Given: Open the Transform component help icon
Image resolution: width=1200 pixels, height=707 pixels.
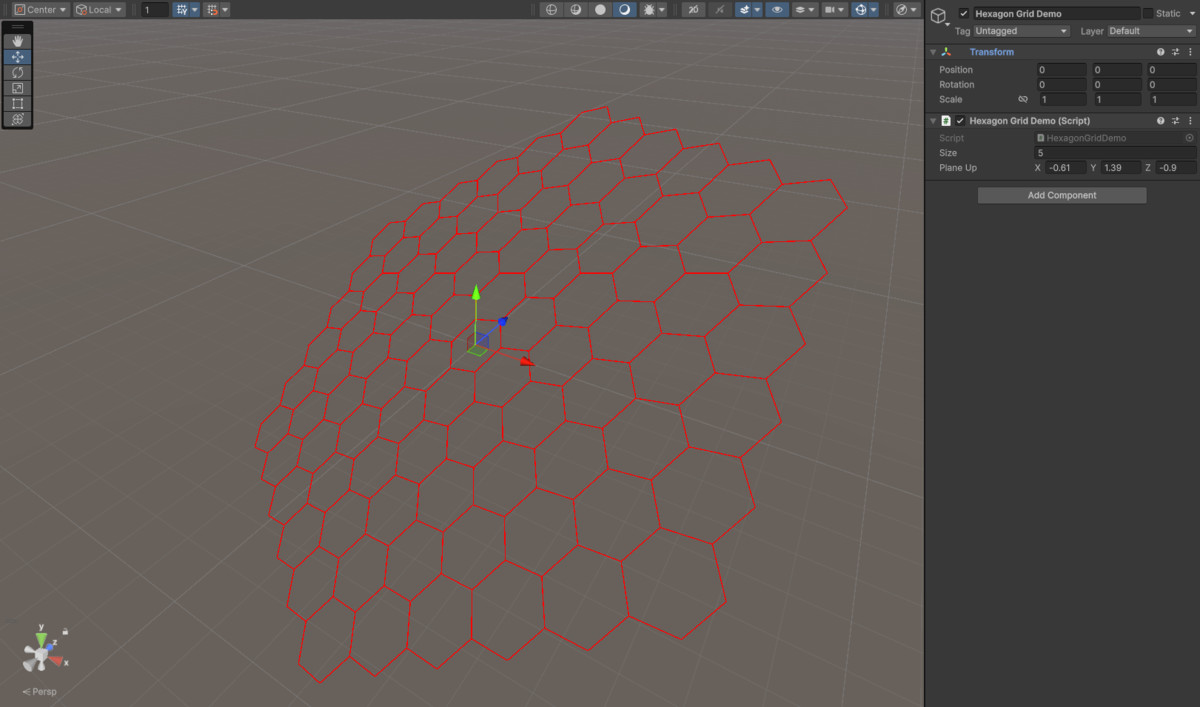Looking at the screenshot, I should [x=1160, y=51].
